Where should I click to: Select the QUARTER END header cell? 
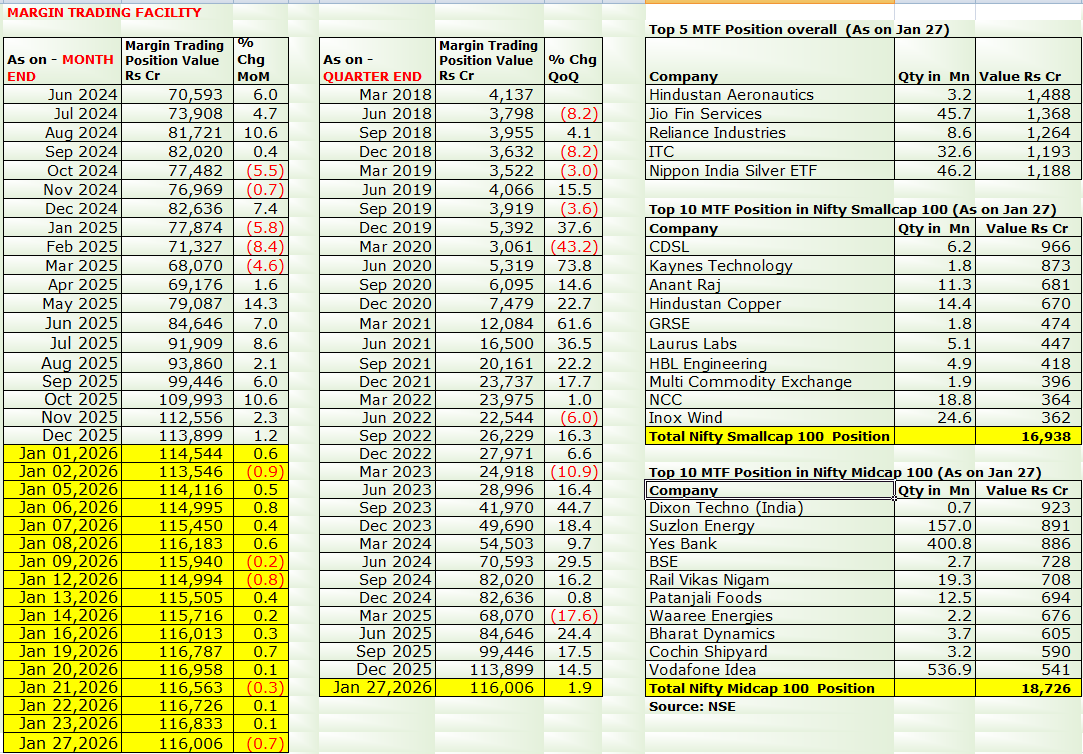[x=377, y=61]
